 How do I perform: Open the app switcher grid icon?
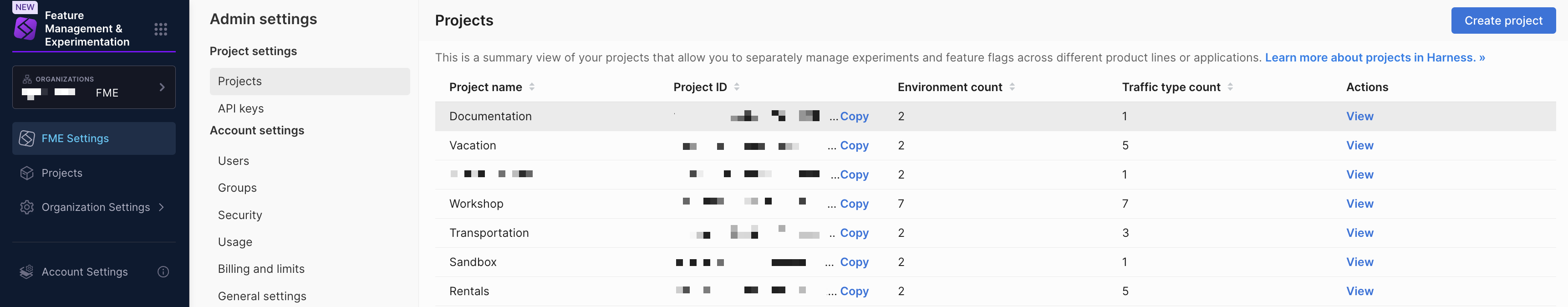[x=161, y=29]
